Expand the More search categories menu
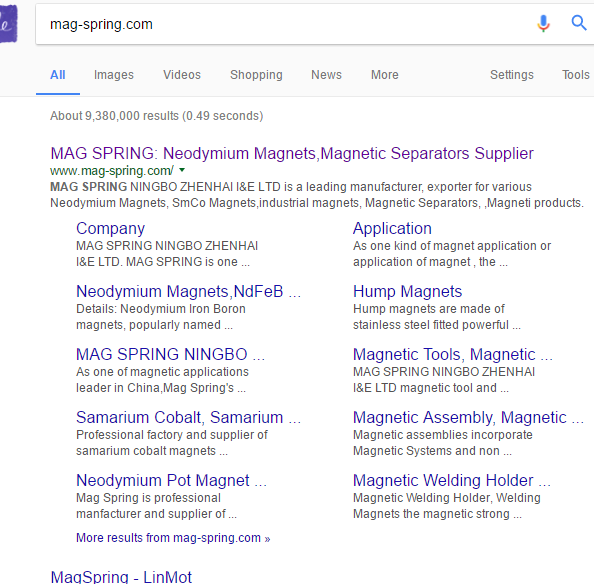594x584 pixels. coord(385,75)
